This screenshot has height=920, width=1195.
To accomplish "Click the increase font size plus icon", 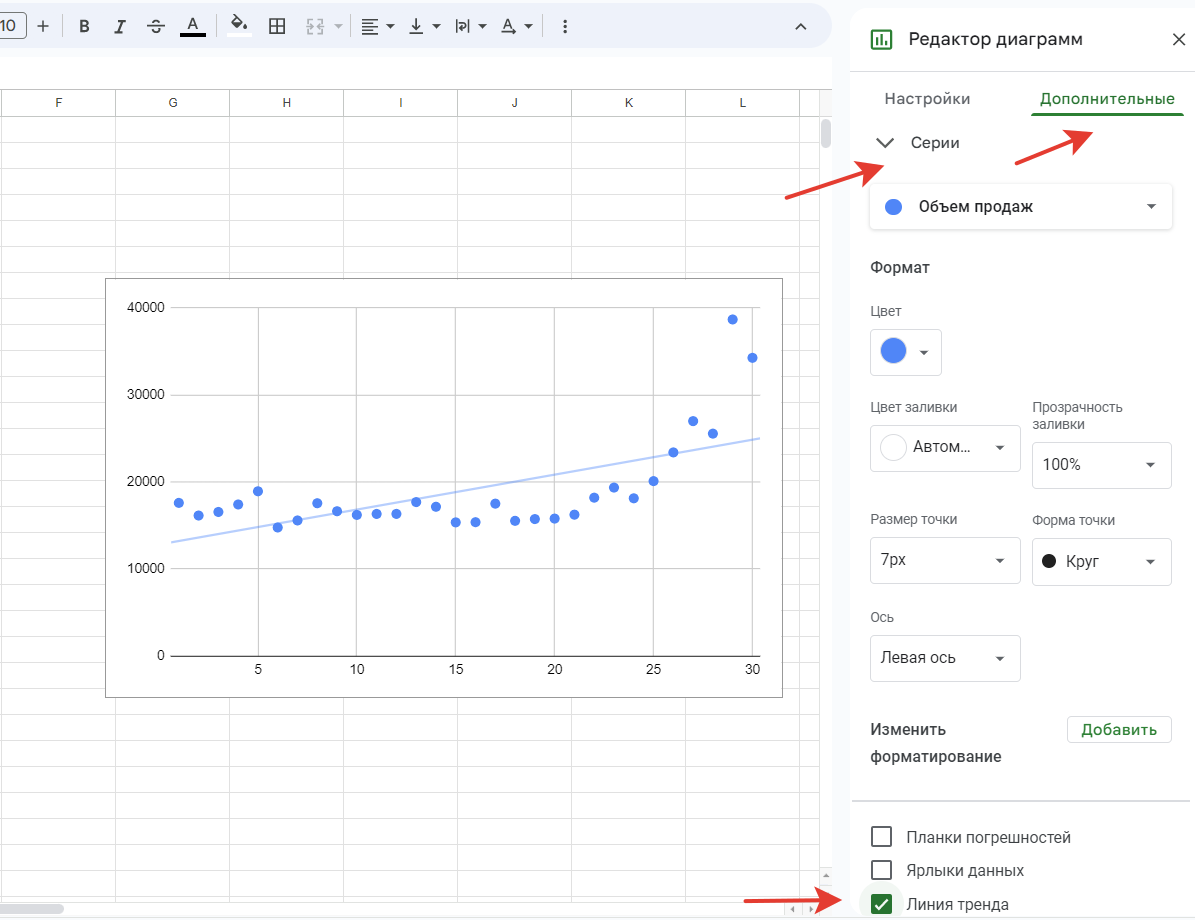I will coord(43,26).
